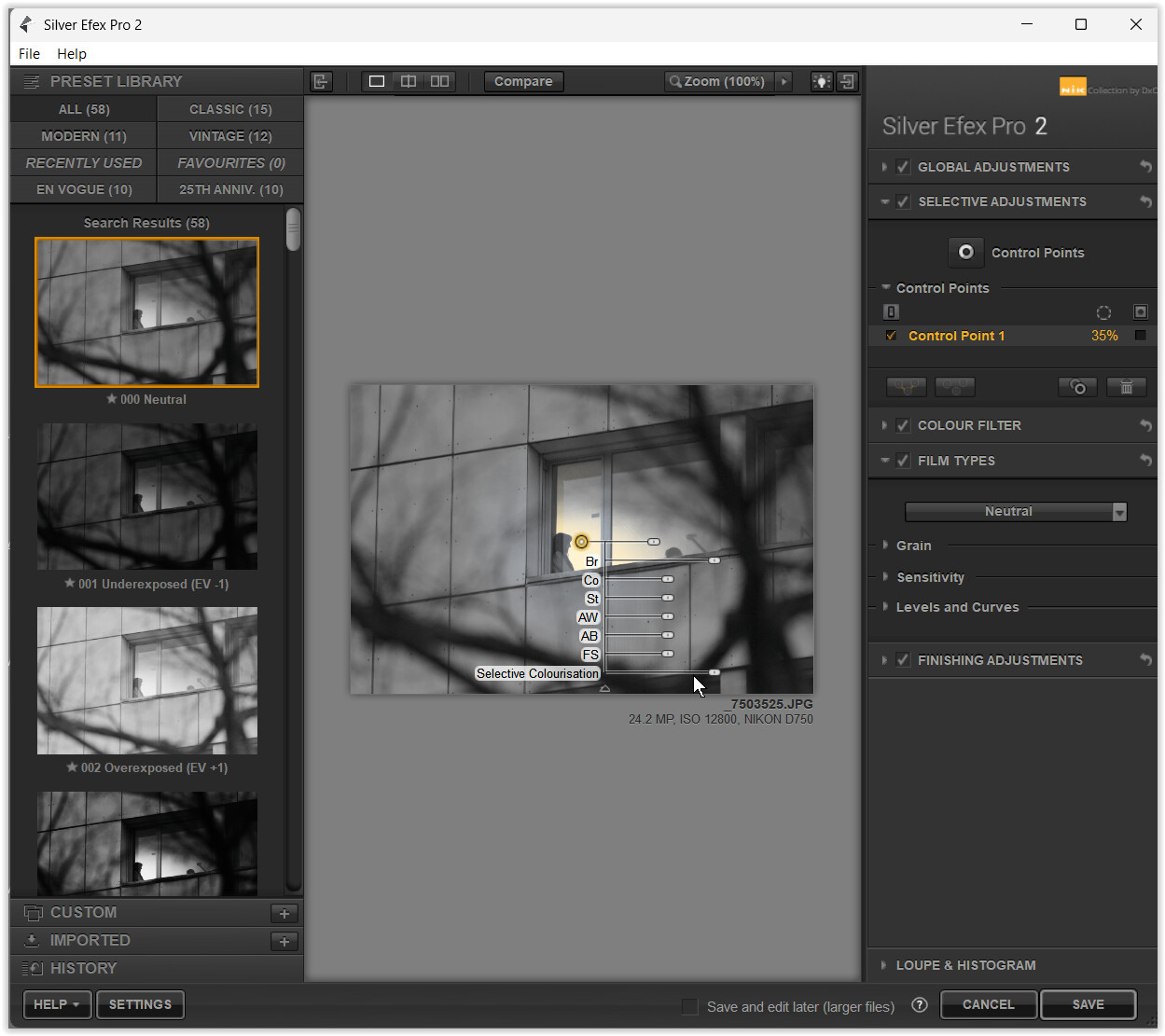
Task: Toggle the background brightness lightbulb
Action: click(x=821, y=82)
